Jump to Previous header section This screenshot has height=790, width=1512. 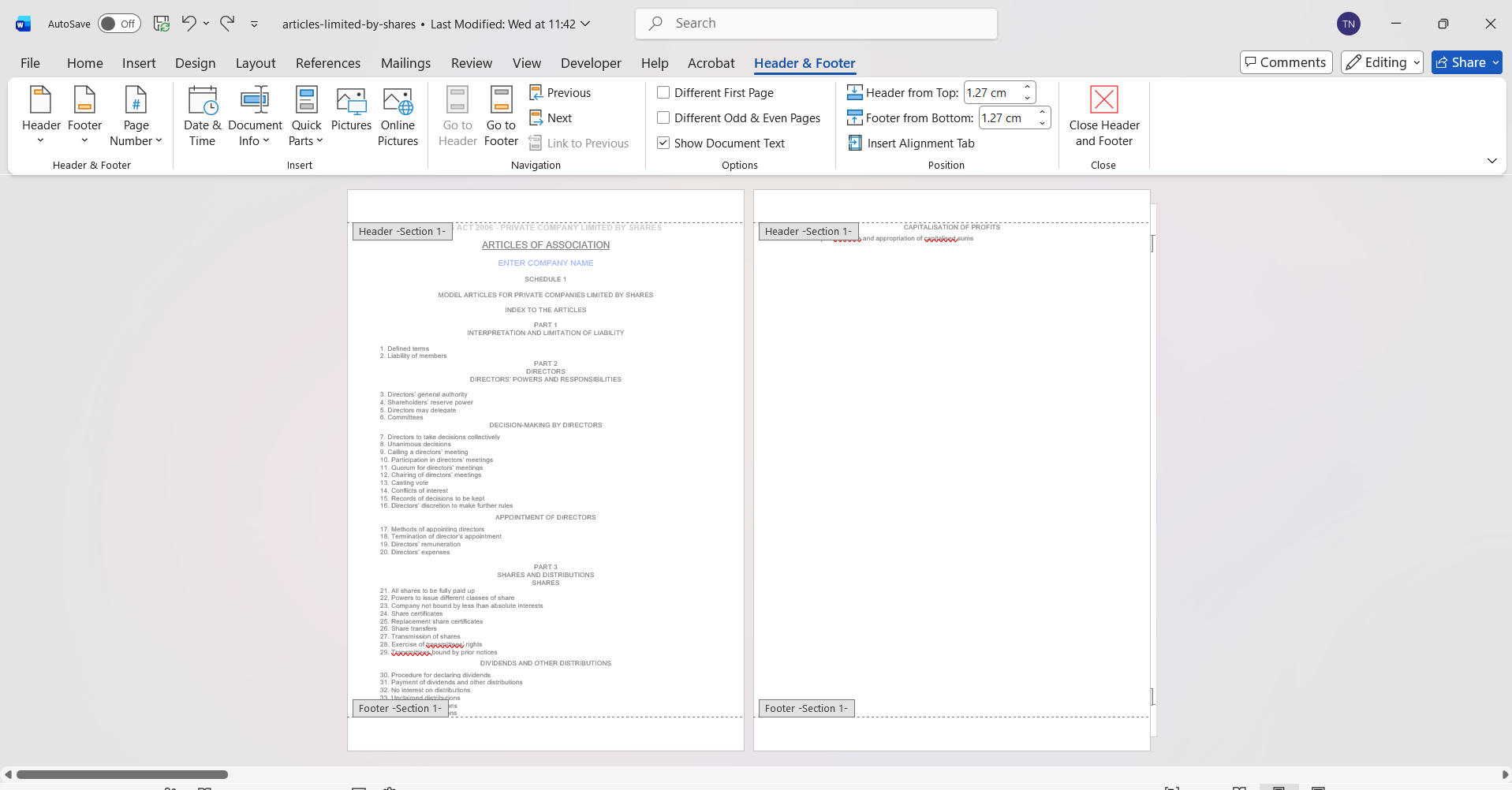(560, 93)
